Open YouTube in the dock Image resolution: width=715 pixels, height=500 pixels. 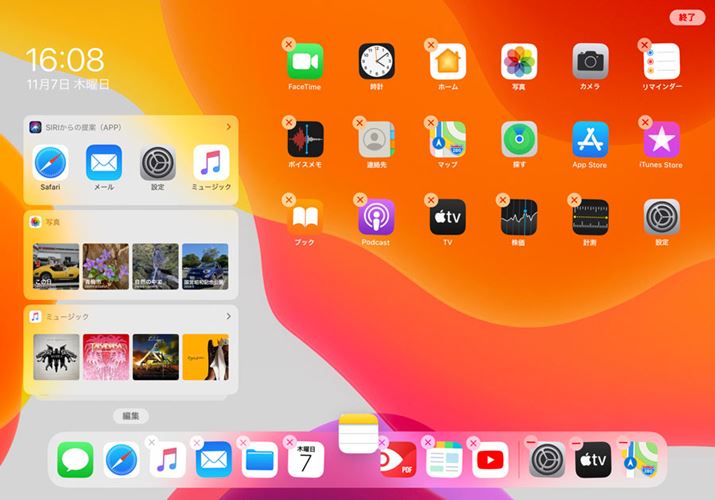point(490,460)
